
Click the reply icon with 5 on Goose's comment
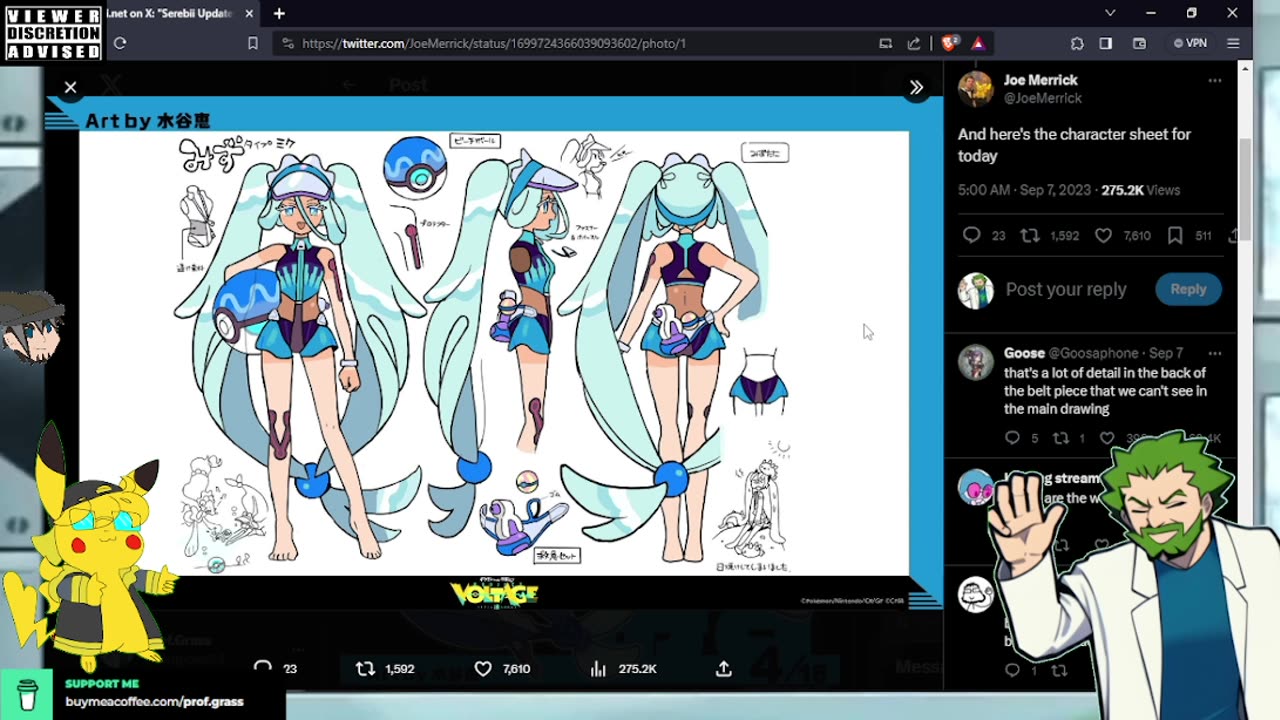(x=1012, y=438)
